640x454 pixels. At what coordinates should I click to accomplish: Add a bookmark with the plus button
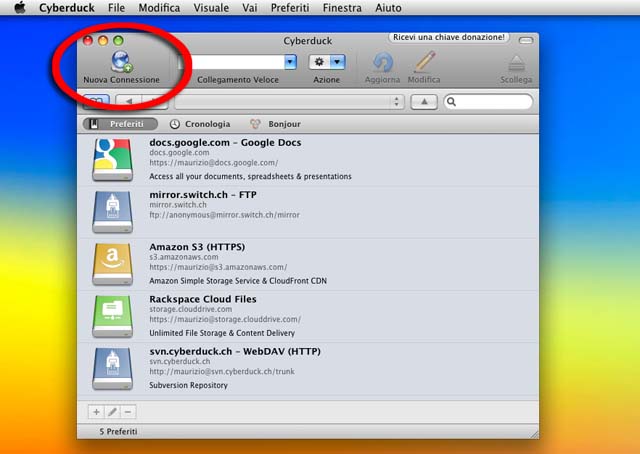96,412
